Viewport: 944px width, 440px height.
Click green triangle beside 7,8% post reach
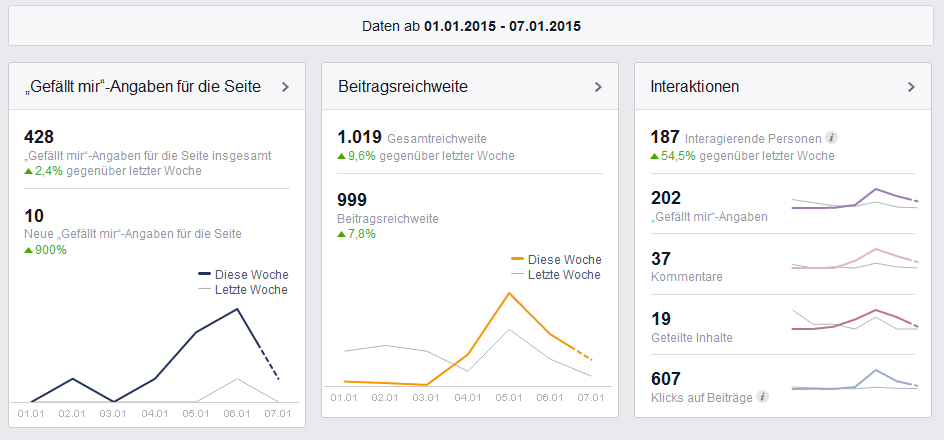point(341,234)
